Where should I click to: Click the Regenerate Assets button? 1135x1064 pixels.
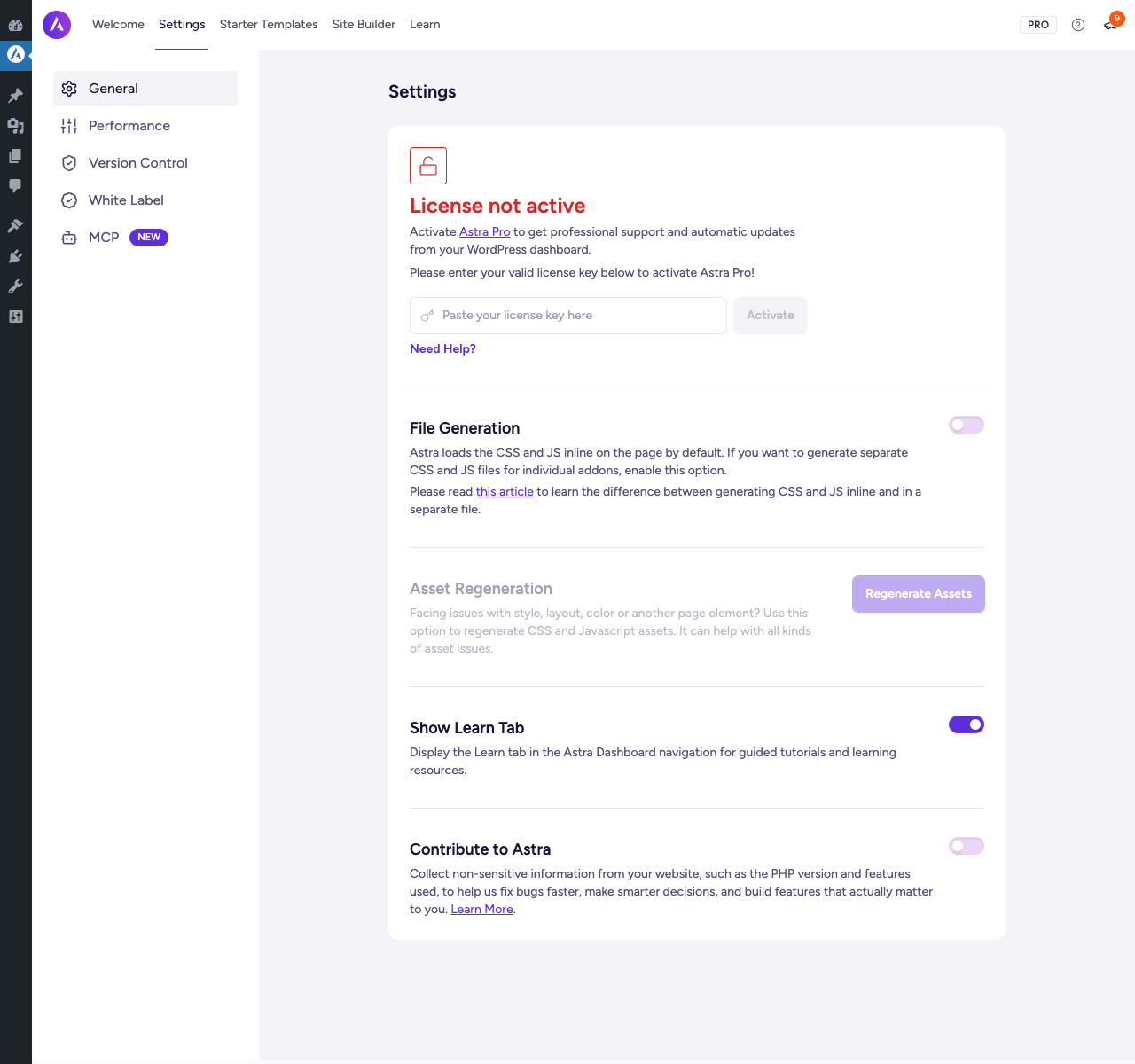(x=919, y=594)
